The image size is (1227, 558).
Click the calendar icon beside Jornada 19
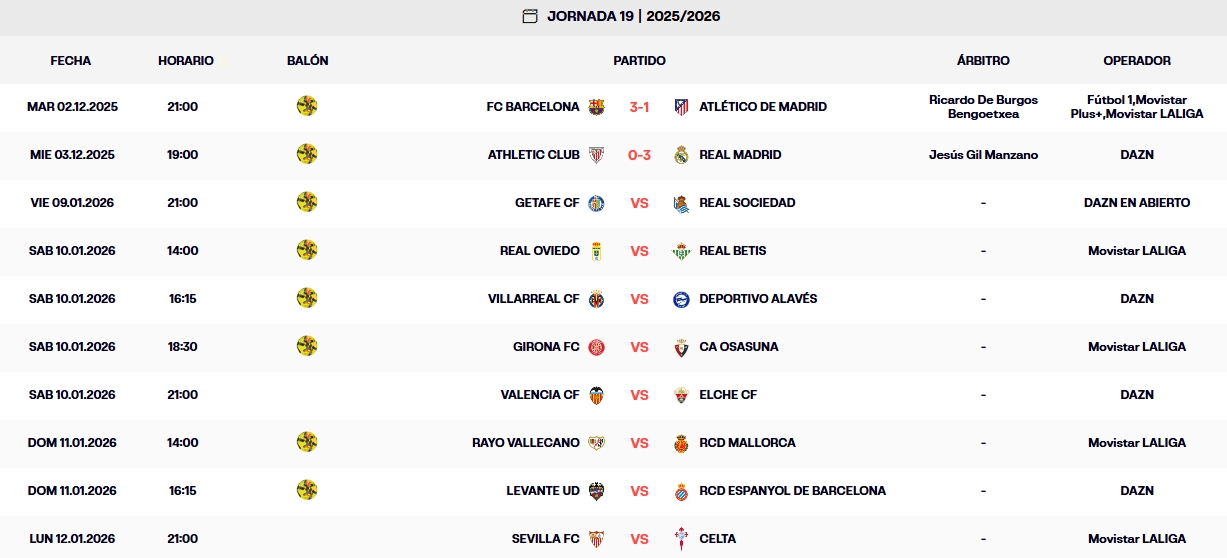(530, 16)
